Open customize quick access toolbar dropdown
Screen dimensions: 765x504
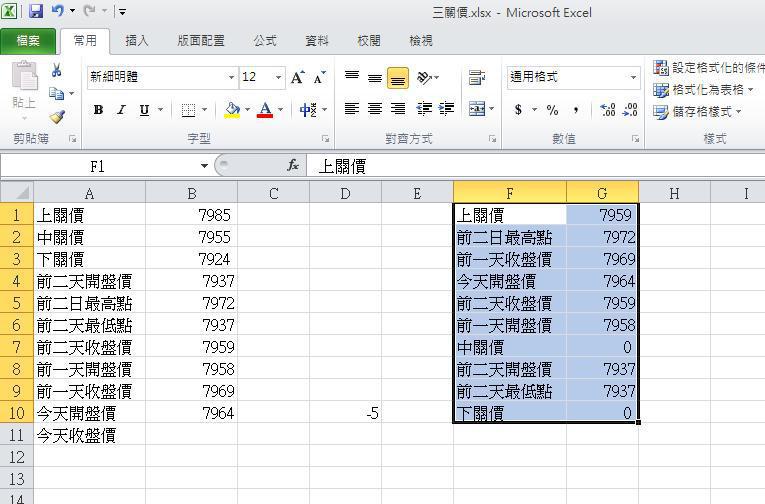click(122, 11)
